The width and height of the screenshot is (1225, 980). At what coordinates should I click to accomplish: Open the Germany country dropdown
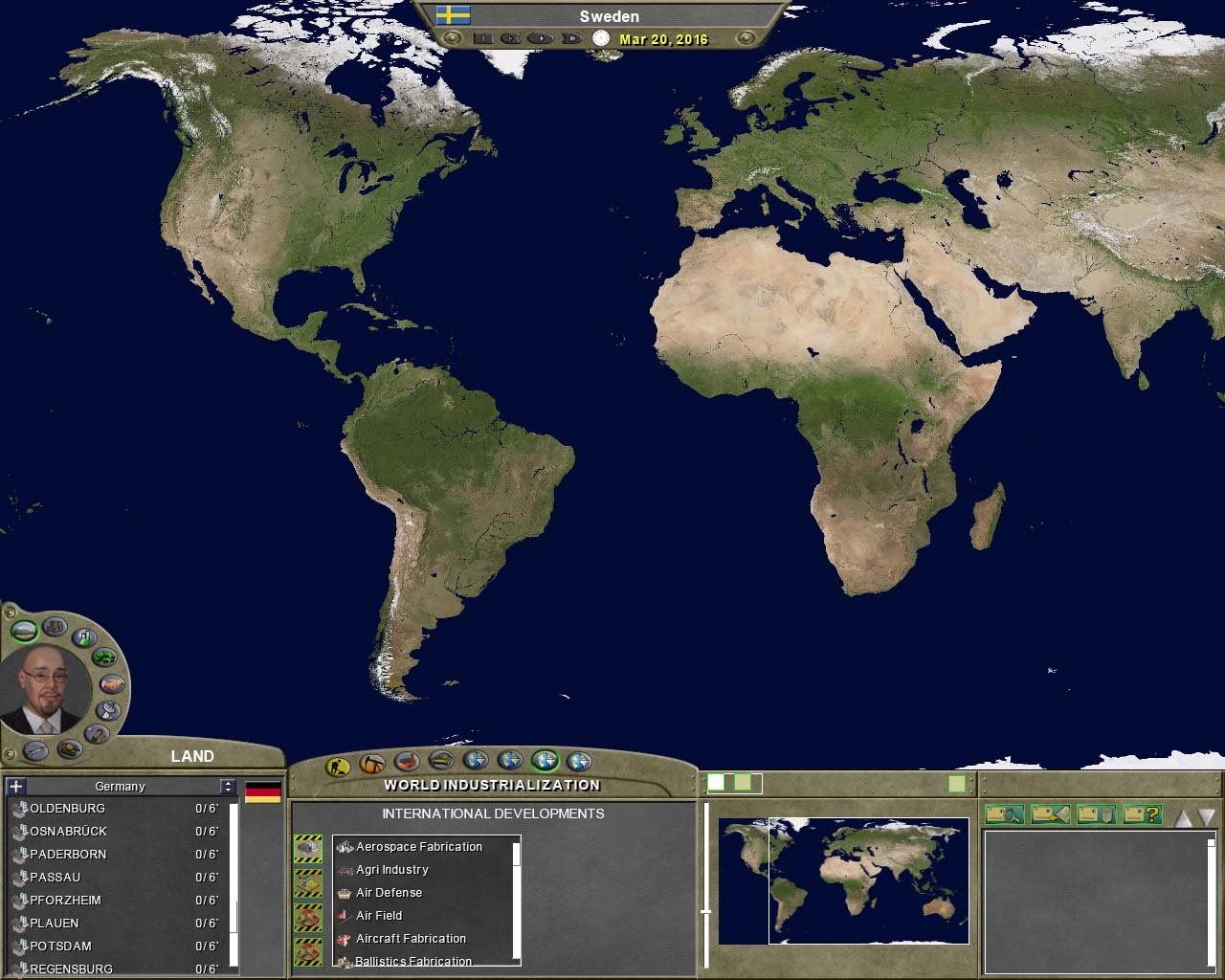click(227, 786)
